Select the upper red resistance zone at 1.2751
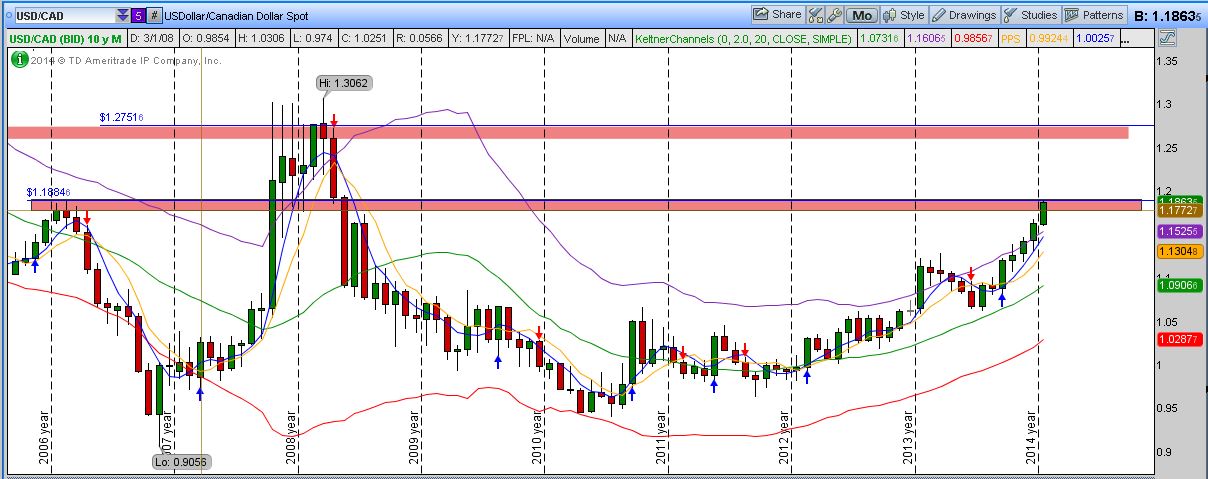This screenshot has height=479, width=1208. point(566,133)
